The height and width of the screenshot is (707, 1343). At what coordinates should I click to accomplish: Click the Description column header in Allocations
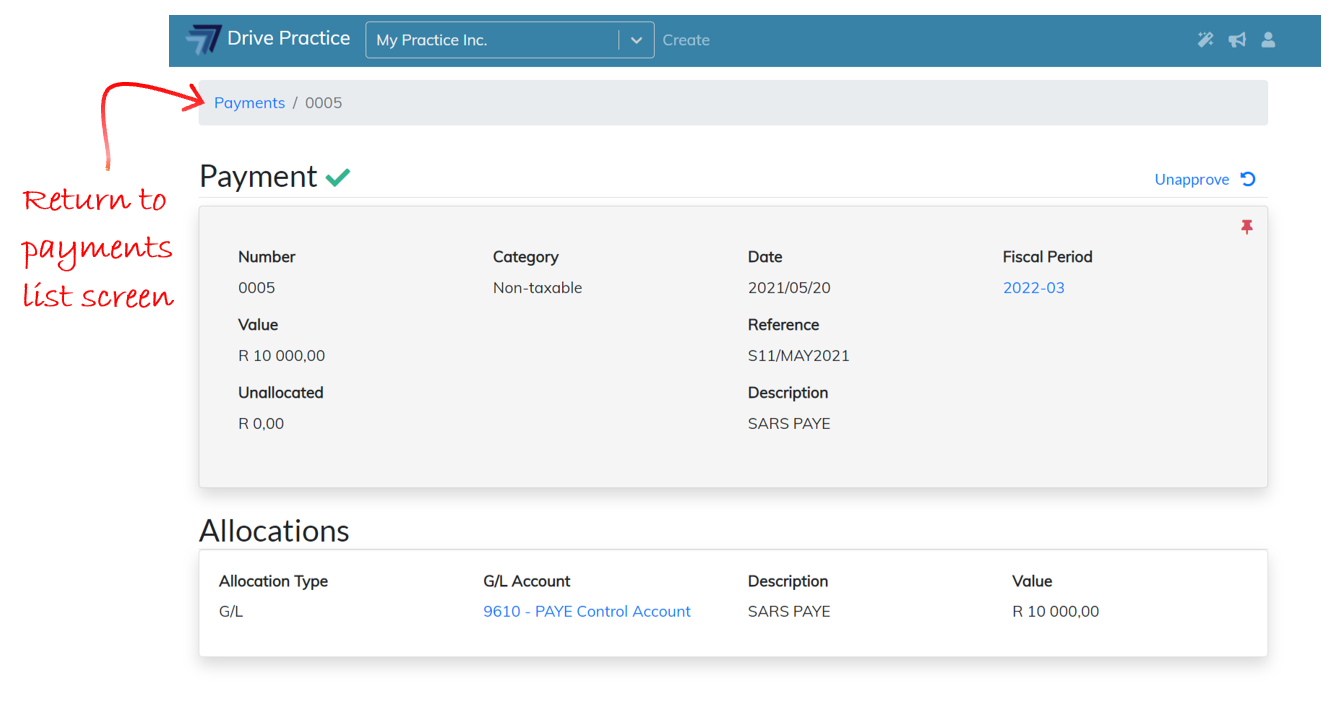[788, 581]
